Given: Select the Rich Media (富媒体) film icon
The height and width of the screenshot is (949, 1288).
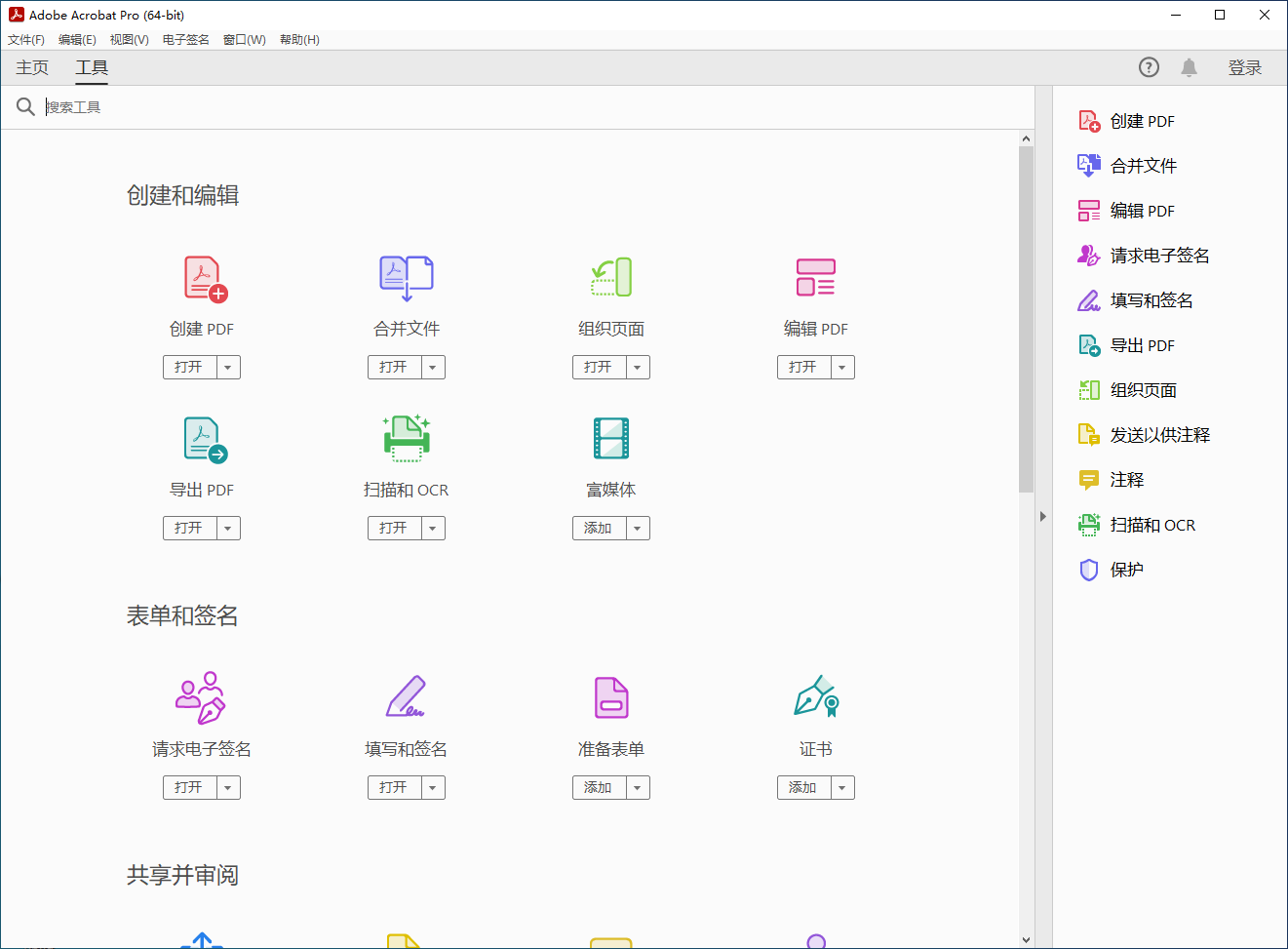Looking at the screenshot, I should pos(611,439).
